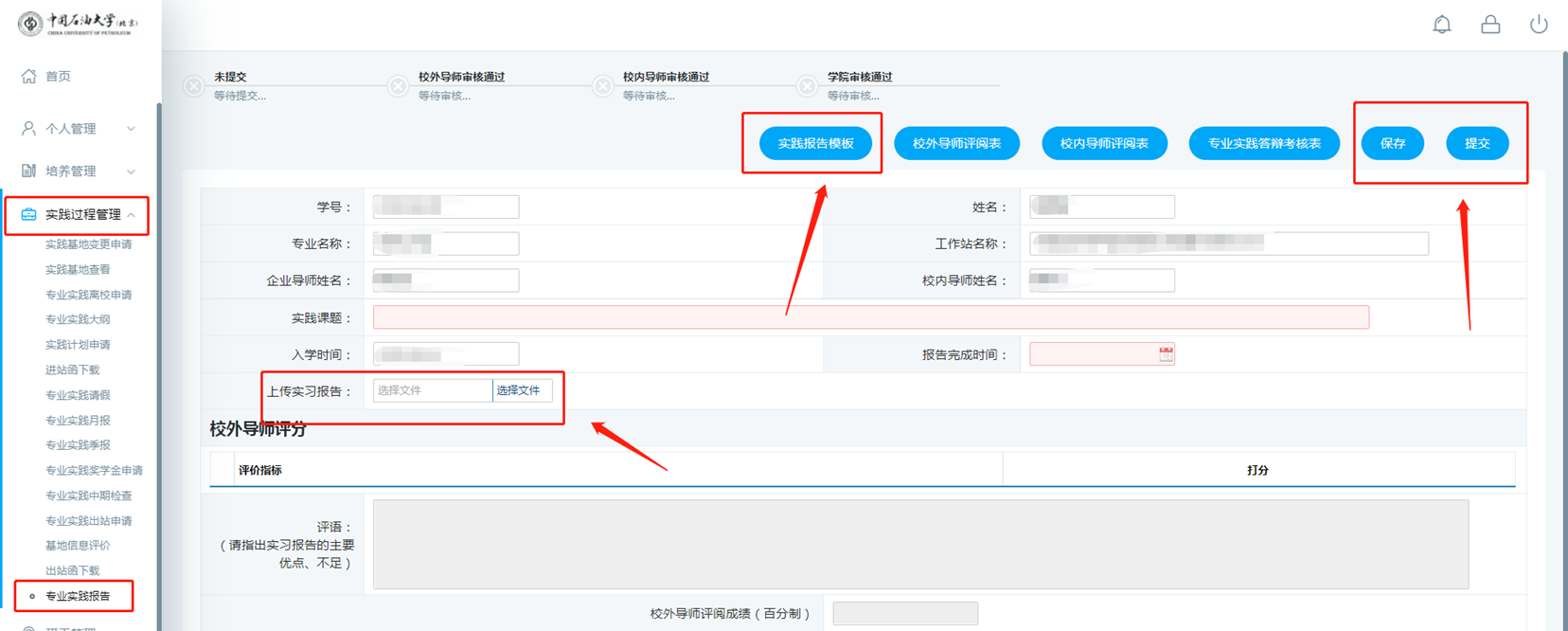1568x631 pixels.
Task: Click the 培养管理 book icon
Action: (x=28, y=171)
